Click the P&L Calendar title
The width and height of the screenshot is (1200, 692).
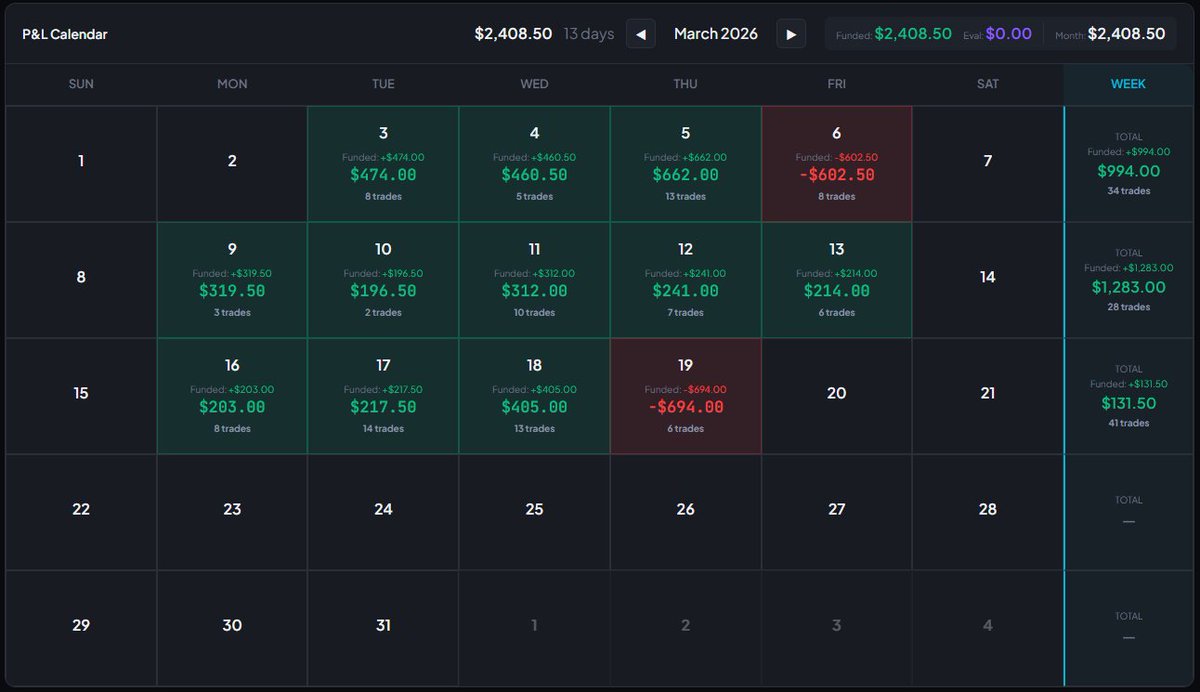click(65, 34)
